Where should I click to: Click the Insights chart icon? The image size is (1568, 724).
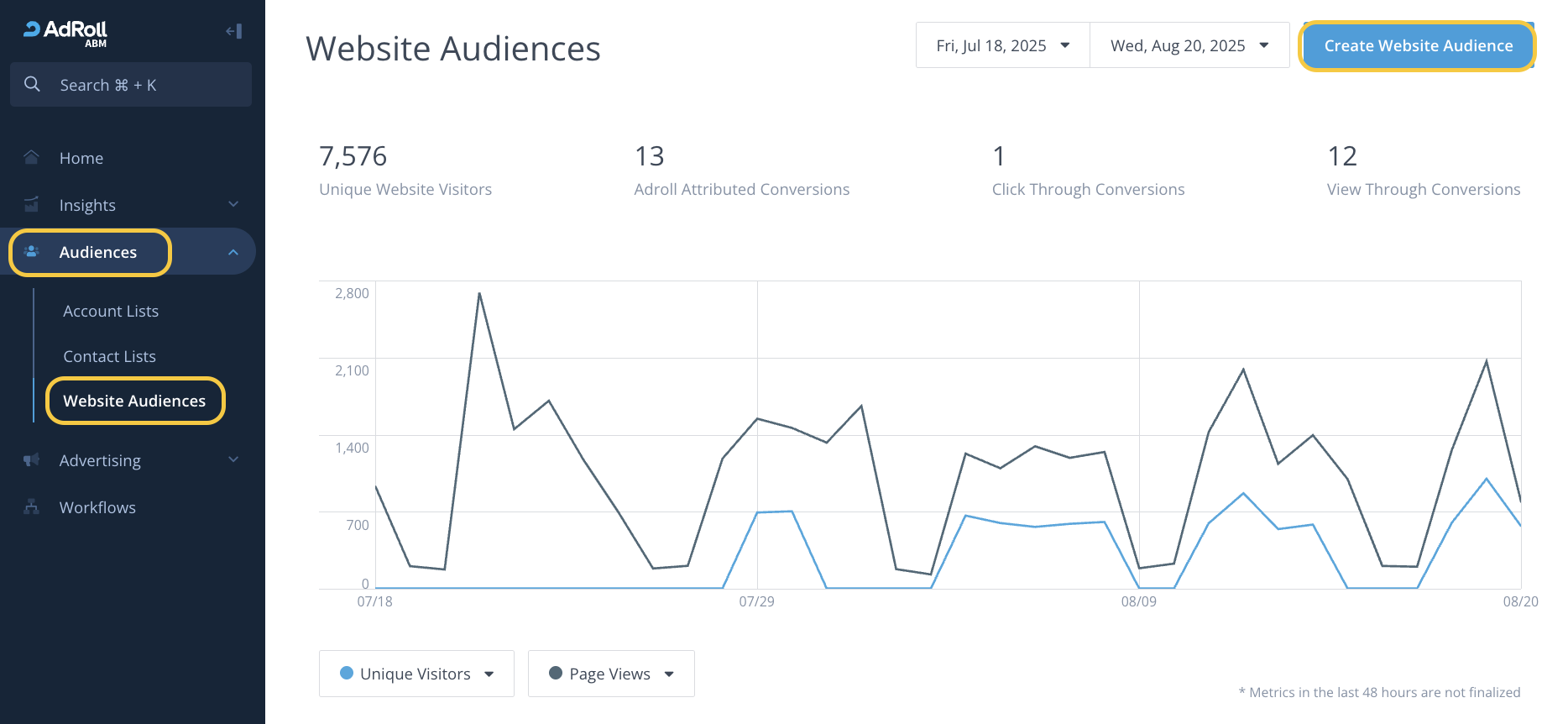pyautogui.click(x=32, y=205)
